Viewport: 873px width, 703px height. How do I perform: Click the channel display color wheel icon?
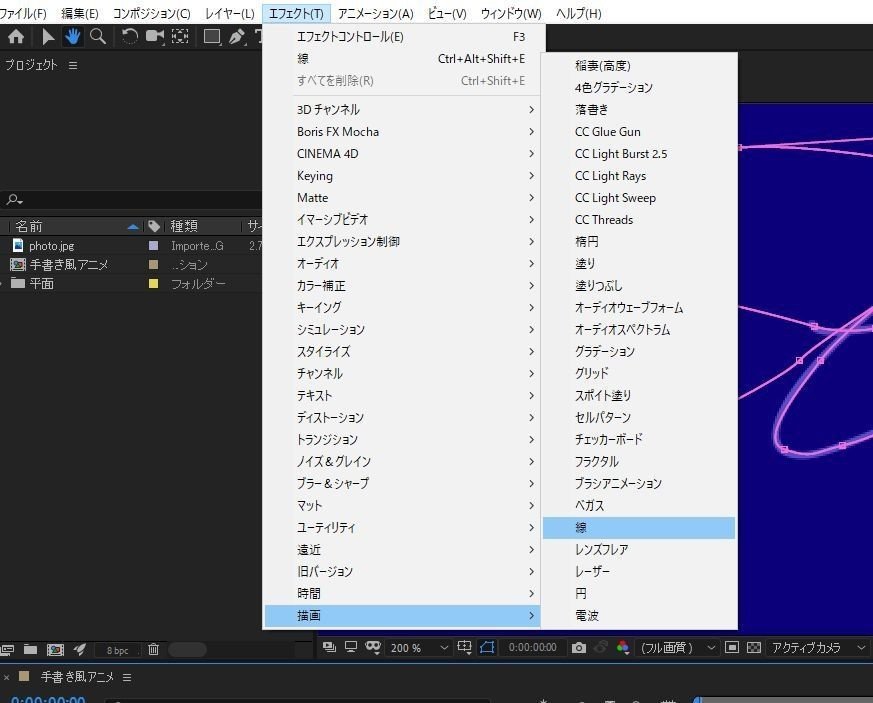(623, 647)
